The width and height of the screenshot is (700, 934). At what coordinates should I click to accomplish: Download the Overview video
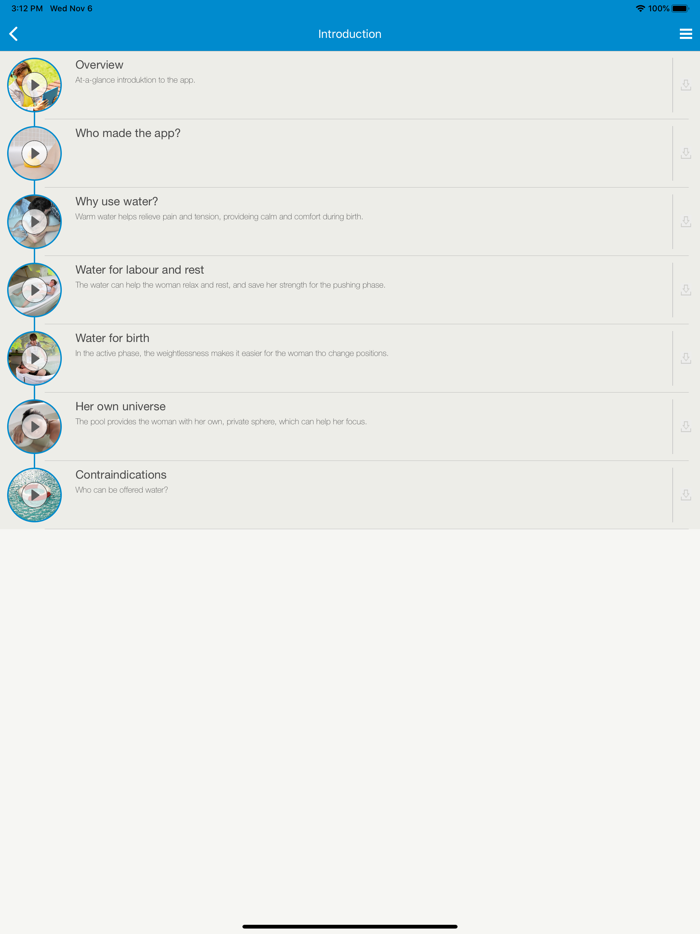click(686, 85)
